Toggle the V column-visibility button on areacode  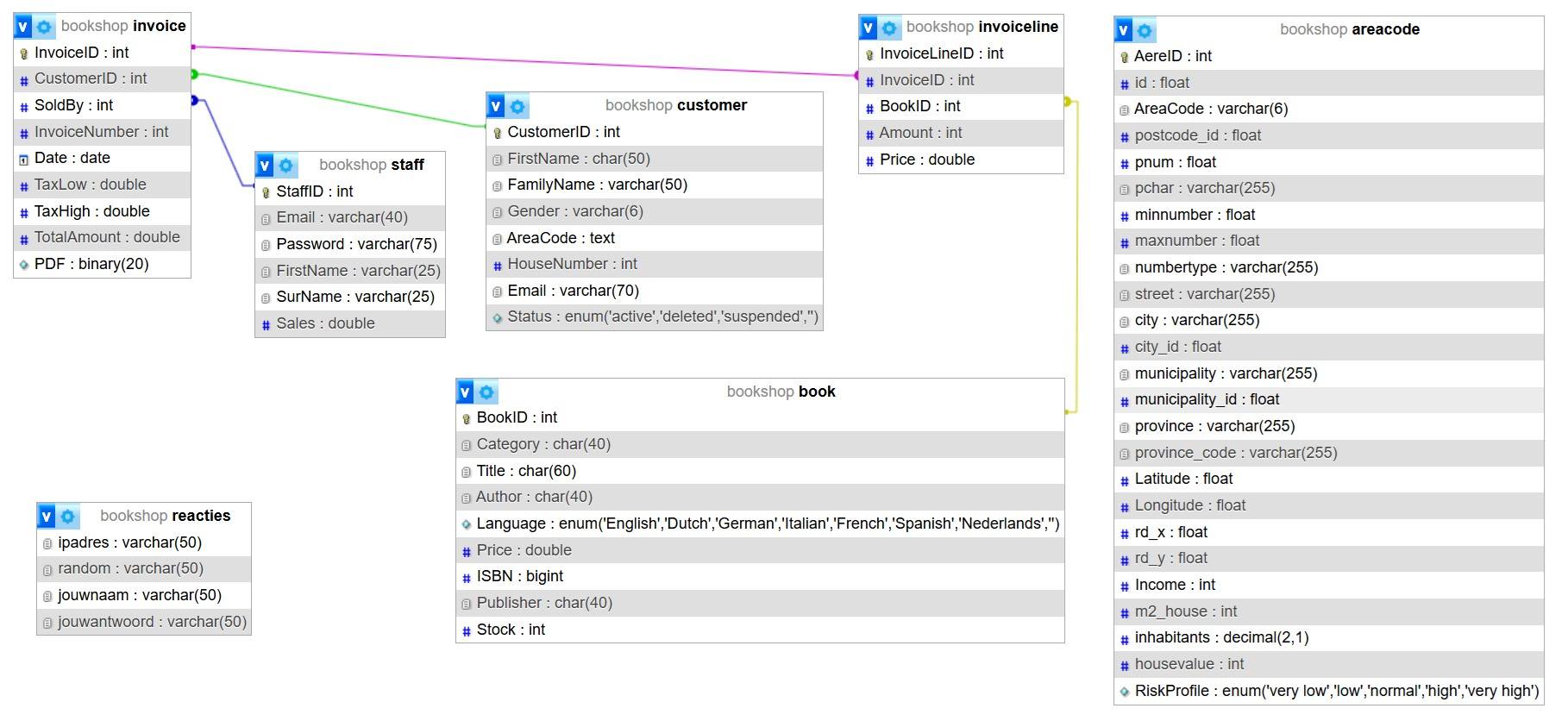click(1123, 30)
